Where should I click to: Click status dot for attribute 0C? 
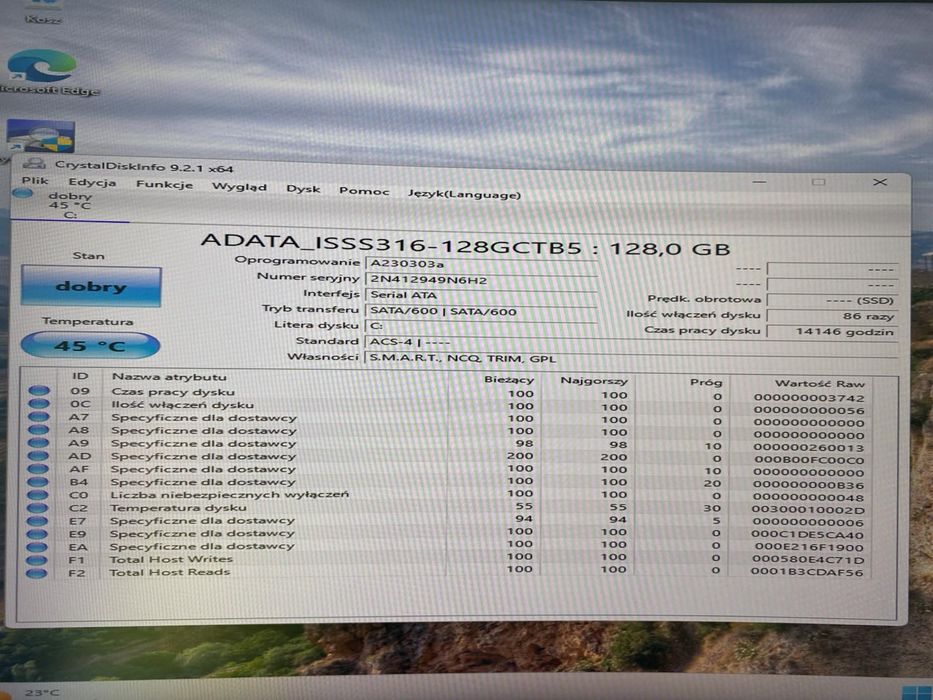pos(39,403)
